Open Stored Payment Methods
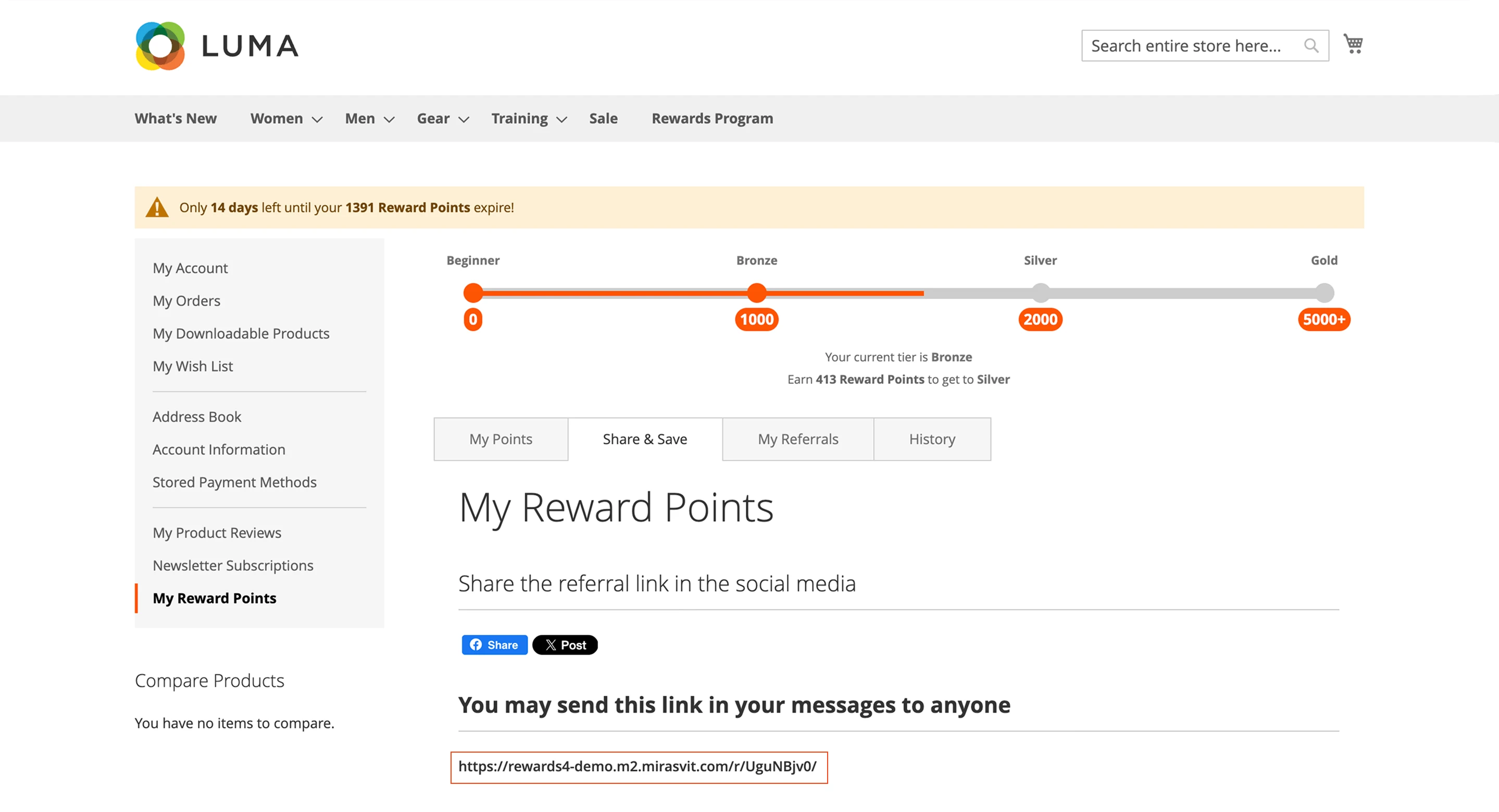 (234, 482)
